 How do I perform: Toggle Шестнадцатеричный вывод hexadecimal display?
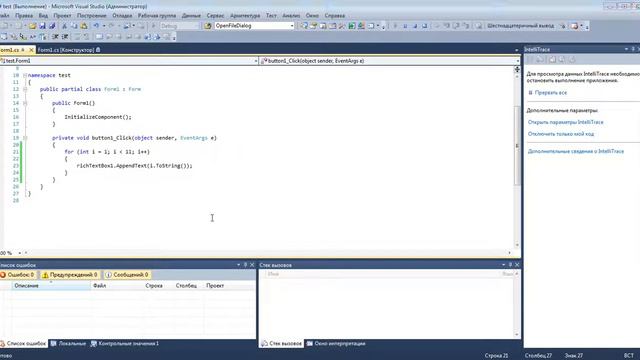point(520,26)
